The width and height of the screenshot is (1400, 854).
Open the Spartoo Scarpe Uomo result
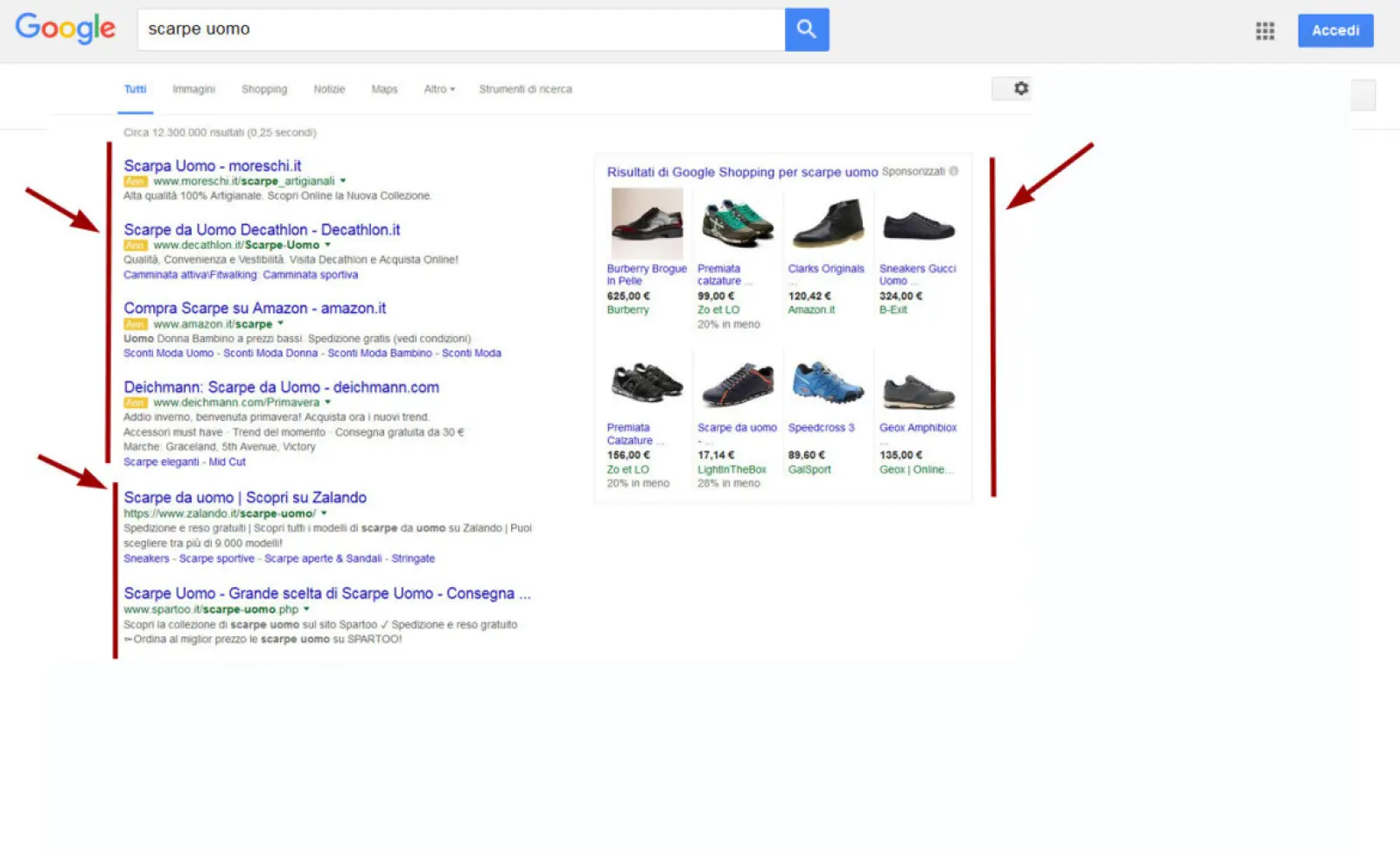pos(327,593)
